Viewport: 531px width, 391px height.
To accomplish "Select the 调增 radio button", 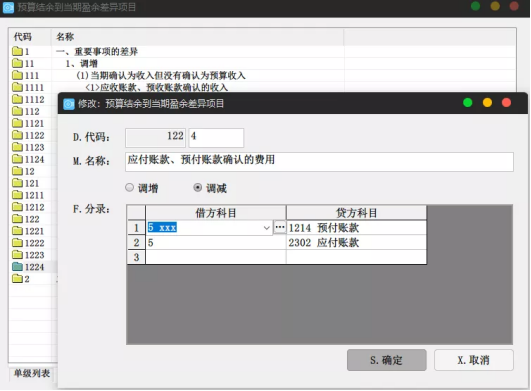I will [x=129, y=187].
